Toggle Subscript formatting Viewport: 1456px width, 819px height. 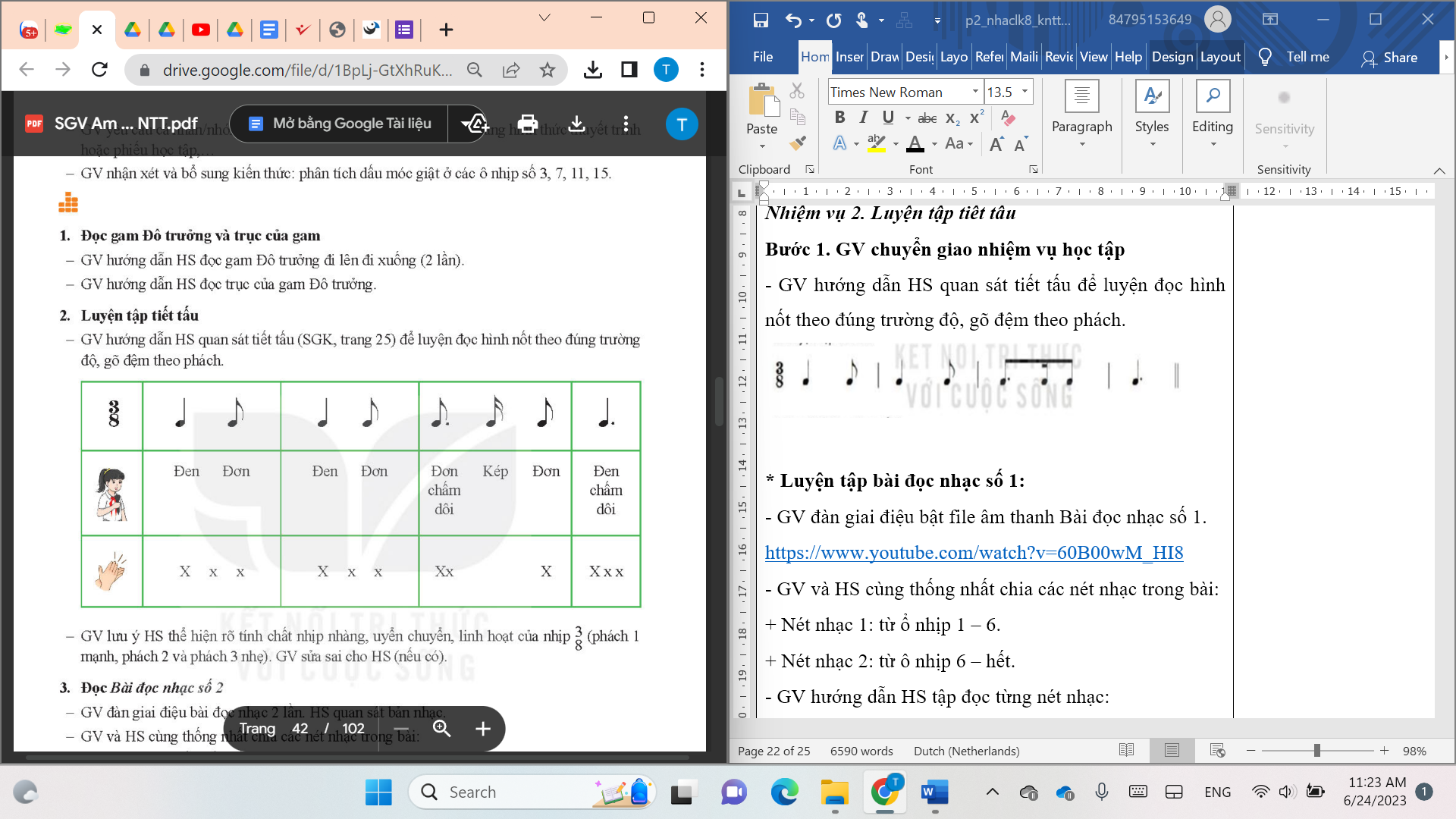click(x=952, y=118)
